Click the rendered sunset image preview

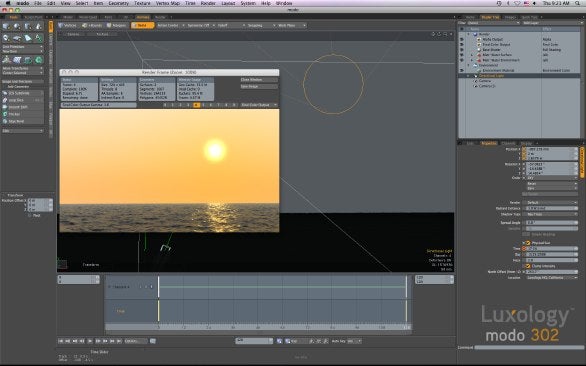[169, 170]
